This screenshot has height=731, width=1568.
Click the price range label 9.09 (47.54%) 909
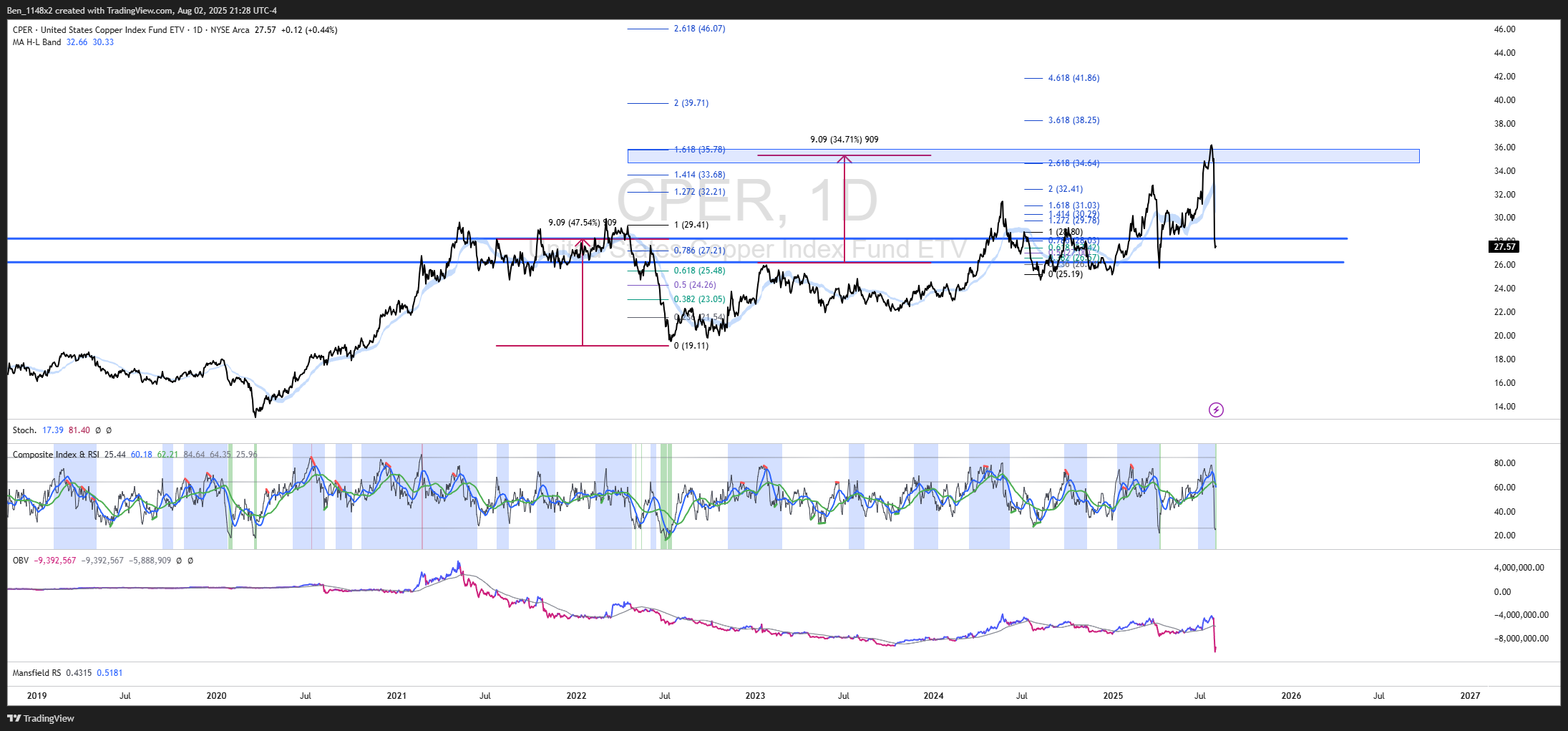tap(582, 223)
